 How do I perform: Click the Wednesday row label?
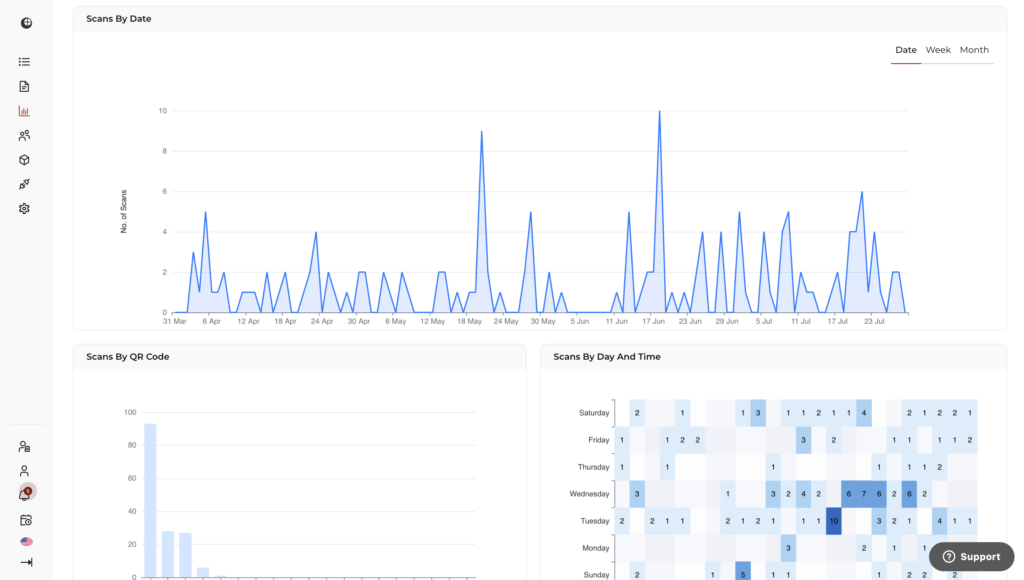(x=589, y=494)
